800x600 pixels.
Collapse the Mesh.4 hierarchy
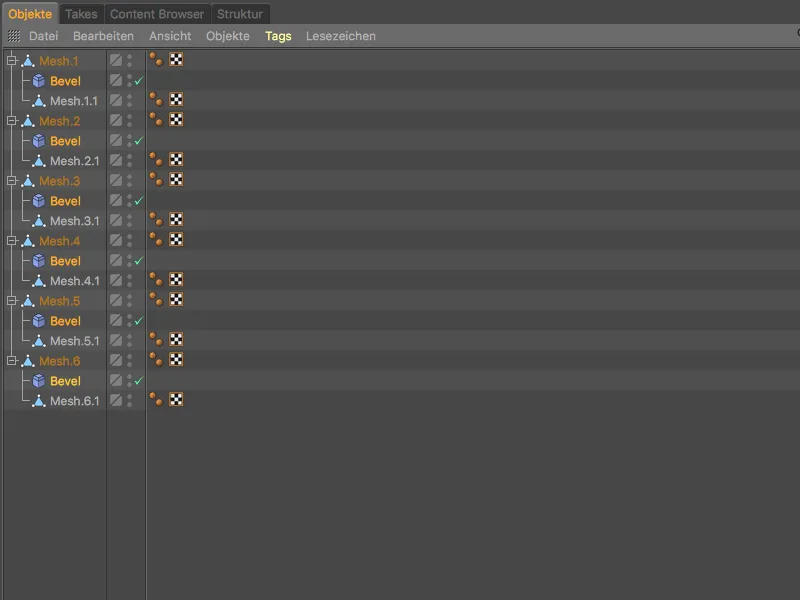click(12, 241)
